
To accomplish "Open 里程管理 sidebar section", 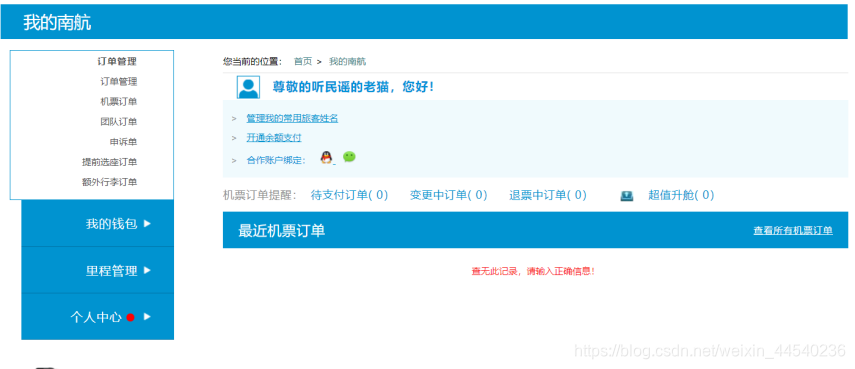I will pyautogui.click(x=98, y=270).
